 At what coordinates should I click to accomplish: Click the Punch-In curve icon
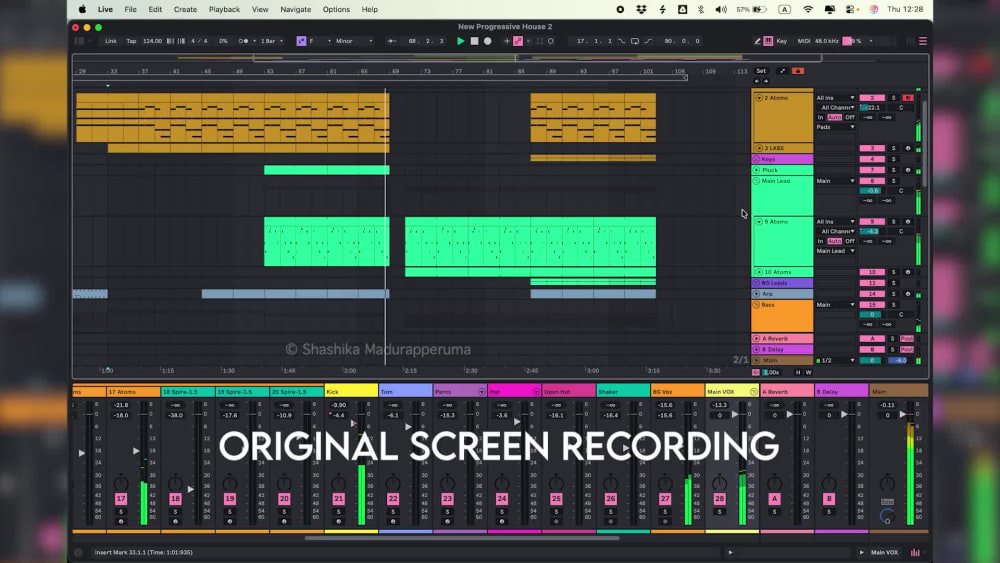point(622,41)
